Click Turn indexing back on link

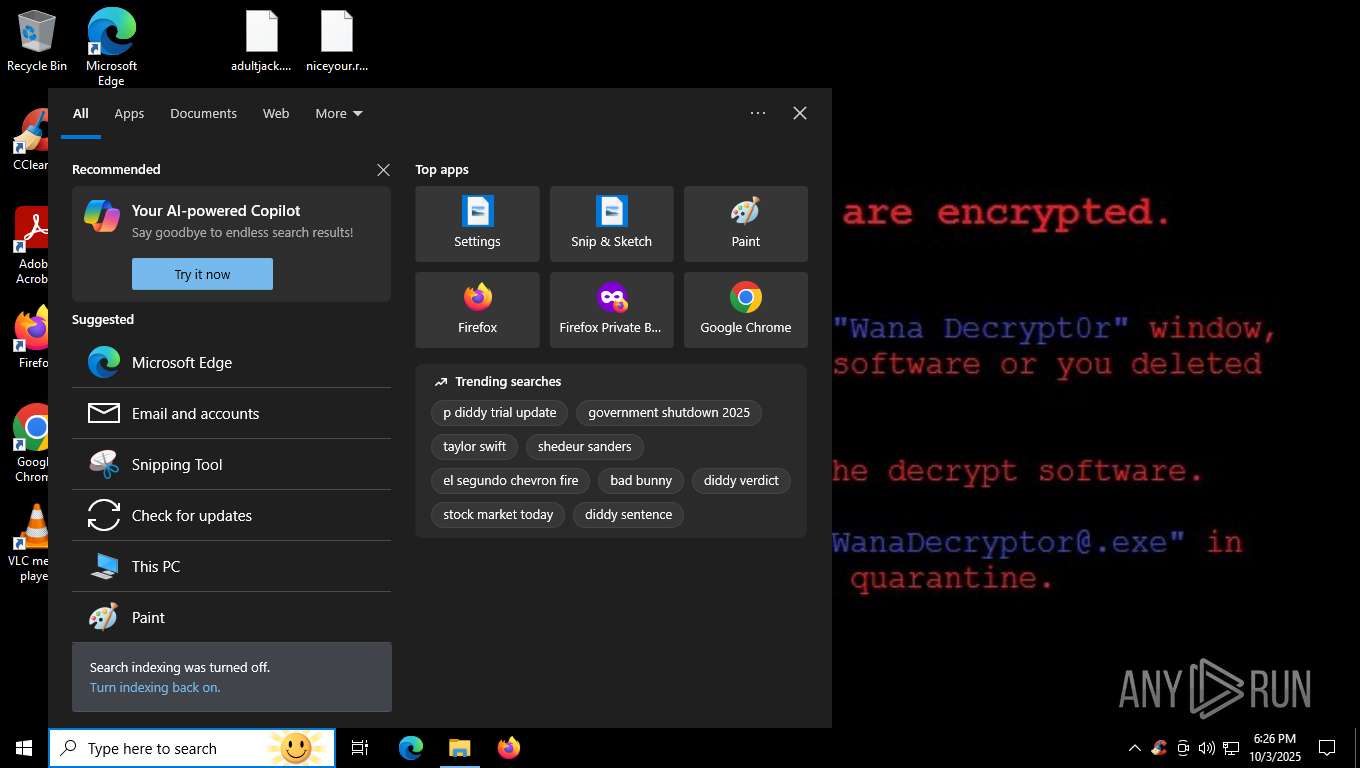coord(155,687)
